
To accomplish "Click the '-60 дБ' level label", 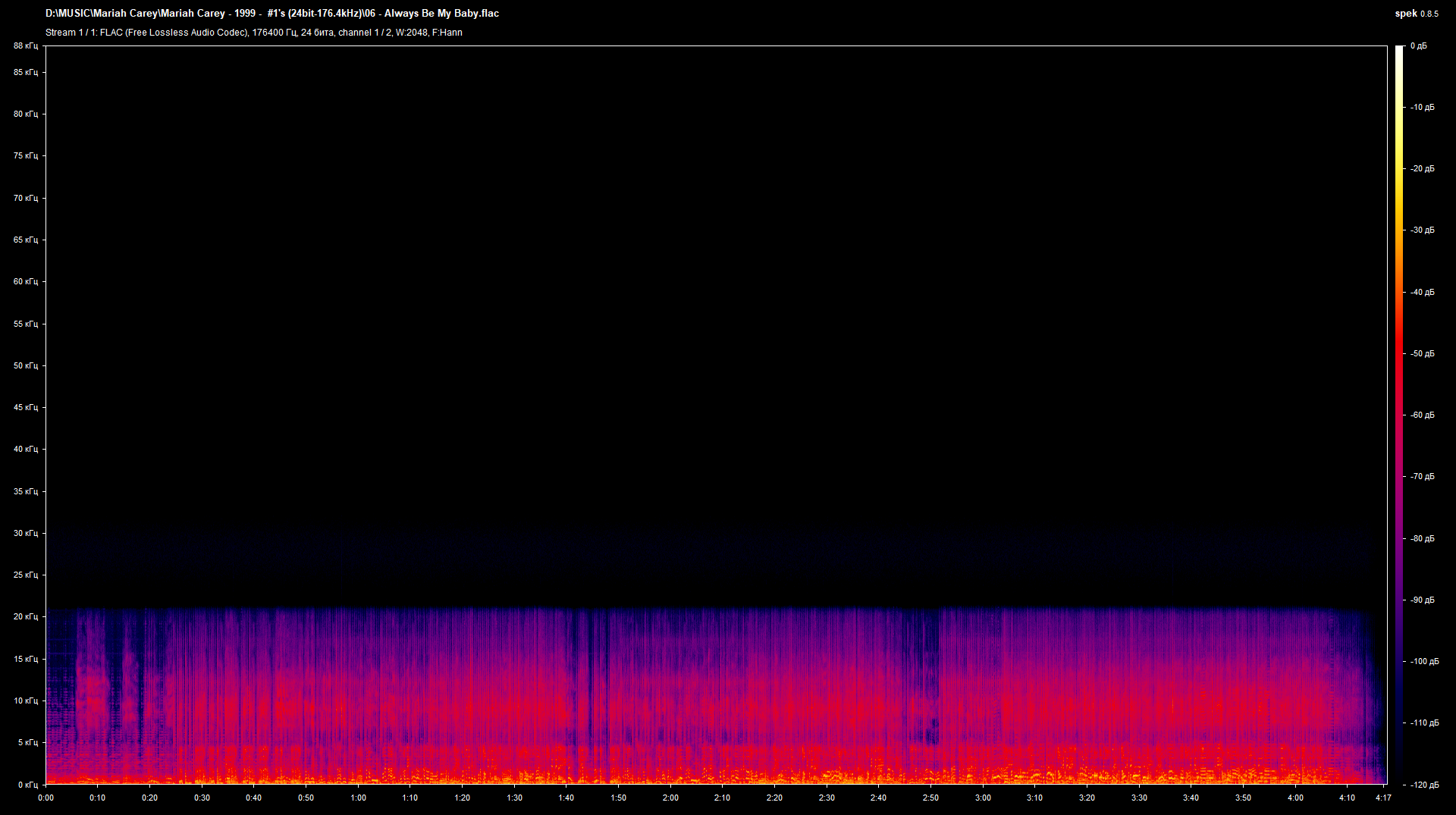I will tap(1423, 415).
